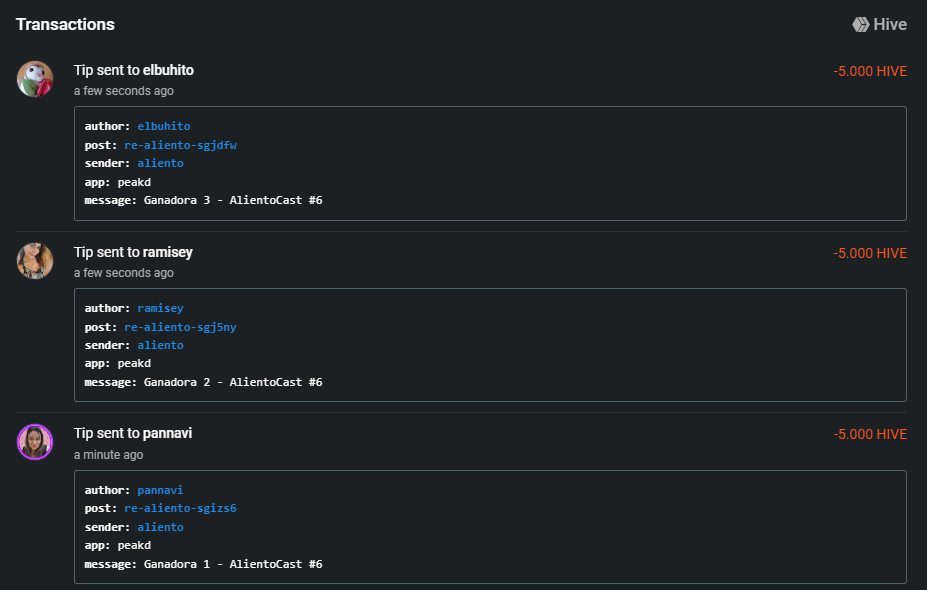The image size is (927, 590).
Task: Open post link re-aliento-sgjdfw
Action: [180, 145]
